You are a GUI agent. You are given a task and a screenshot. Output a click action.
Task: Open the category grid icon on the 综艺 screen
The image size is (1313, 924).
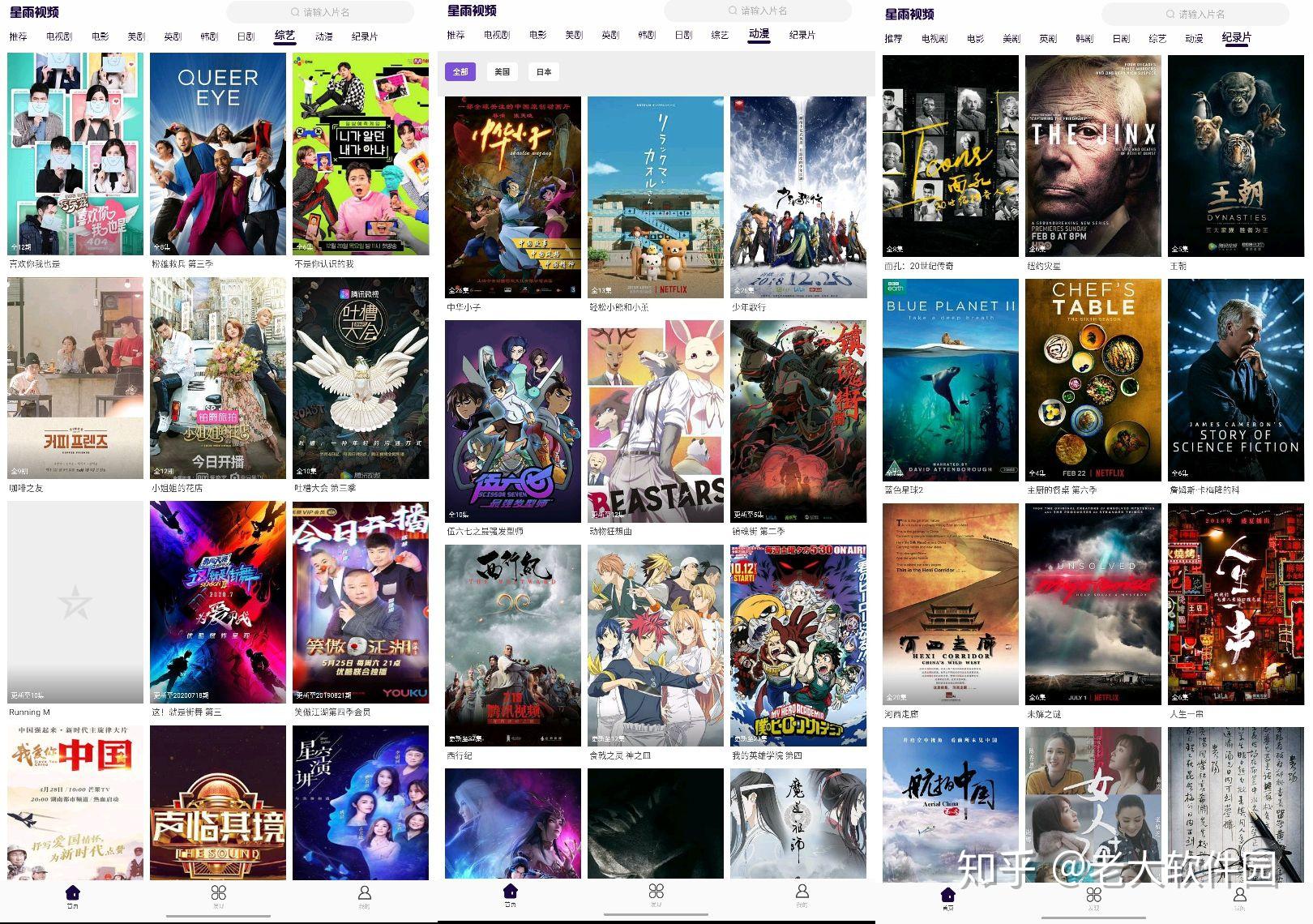tap(219, 892)
